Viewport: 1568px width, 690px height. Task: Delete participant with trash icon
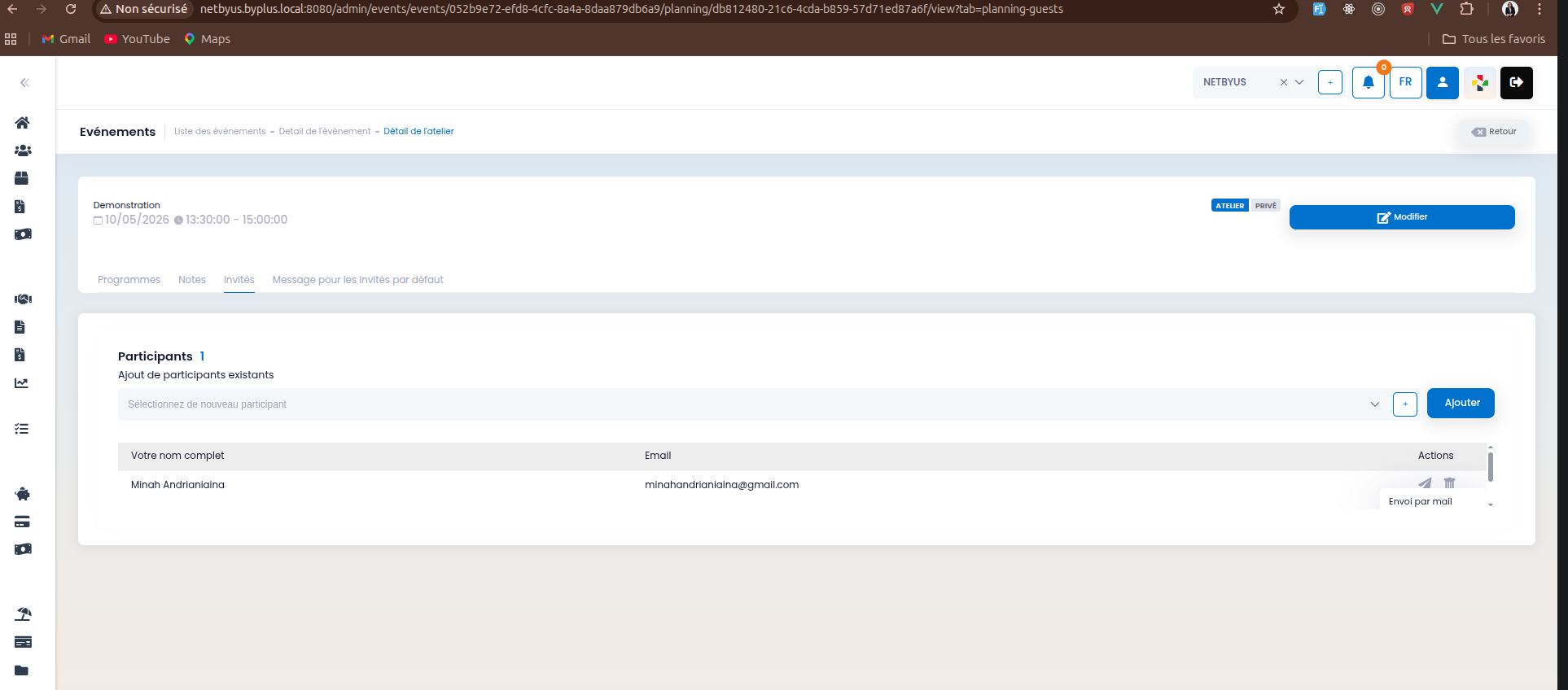pos(1449,483)
